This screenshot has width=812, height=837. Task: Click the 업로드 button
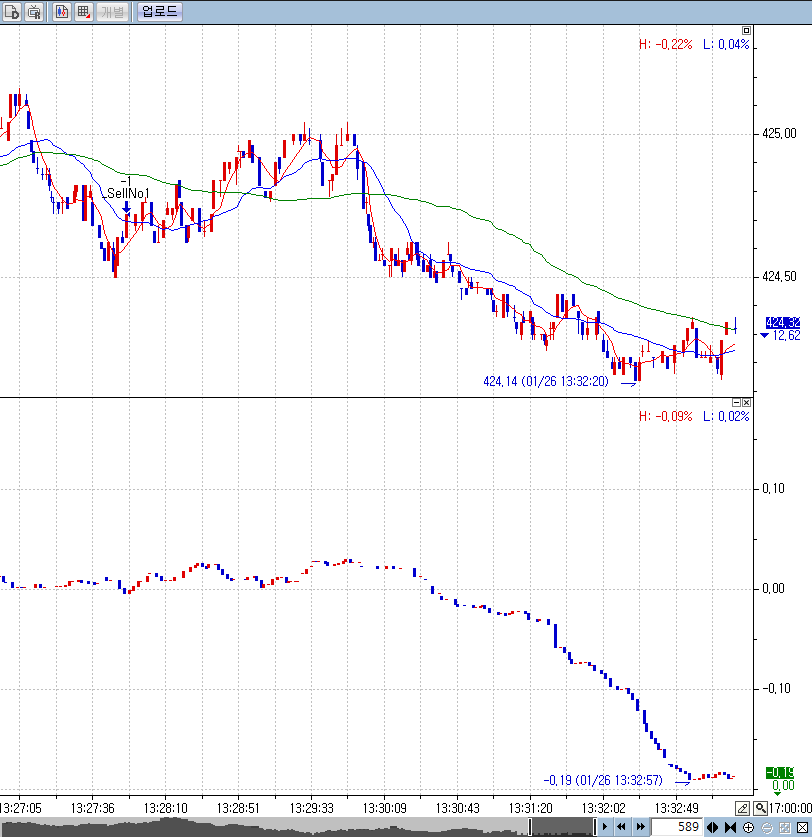pos(159,12)
